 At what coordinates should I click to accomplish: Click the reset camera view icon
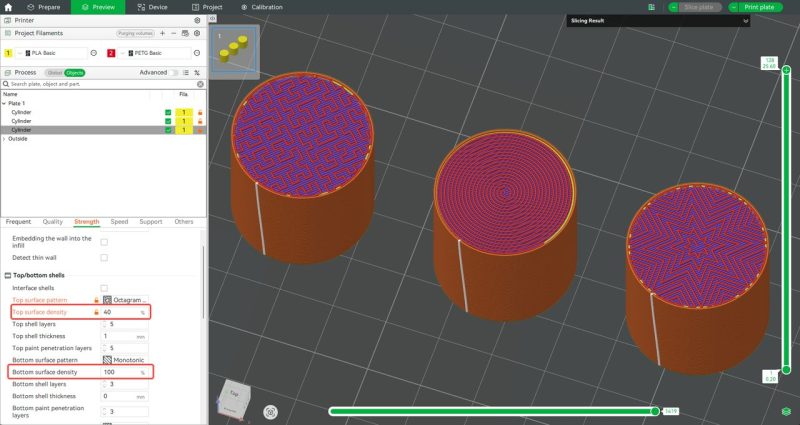point(270,411)
